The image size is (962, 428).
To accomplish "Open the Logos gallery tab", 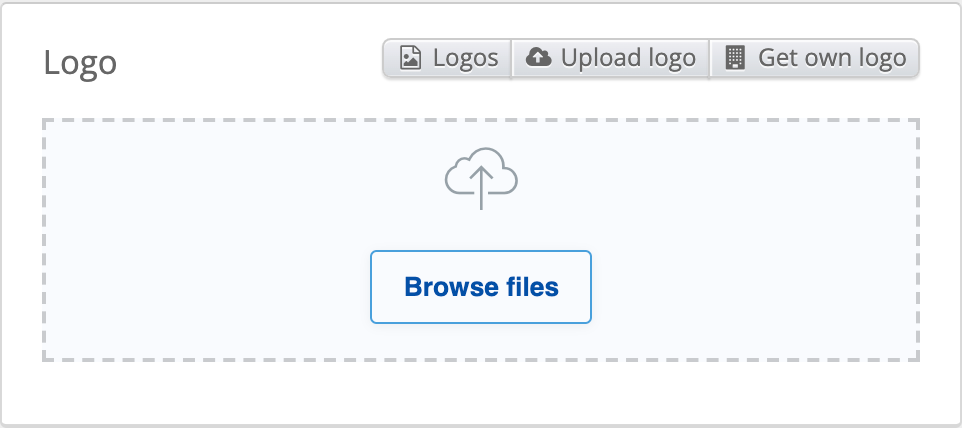I will click(x=448, y=58).
